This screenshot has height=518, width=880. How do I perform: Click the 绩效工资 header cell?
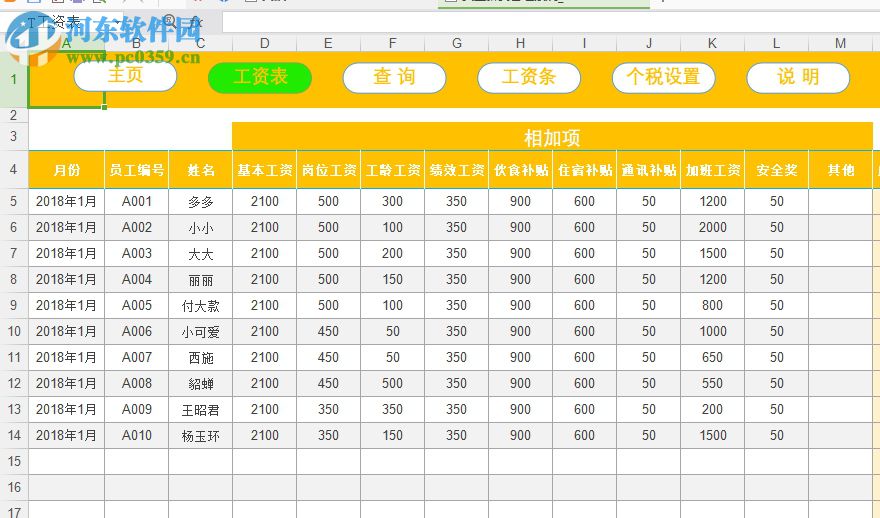456,170
